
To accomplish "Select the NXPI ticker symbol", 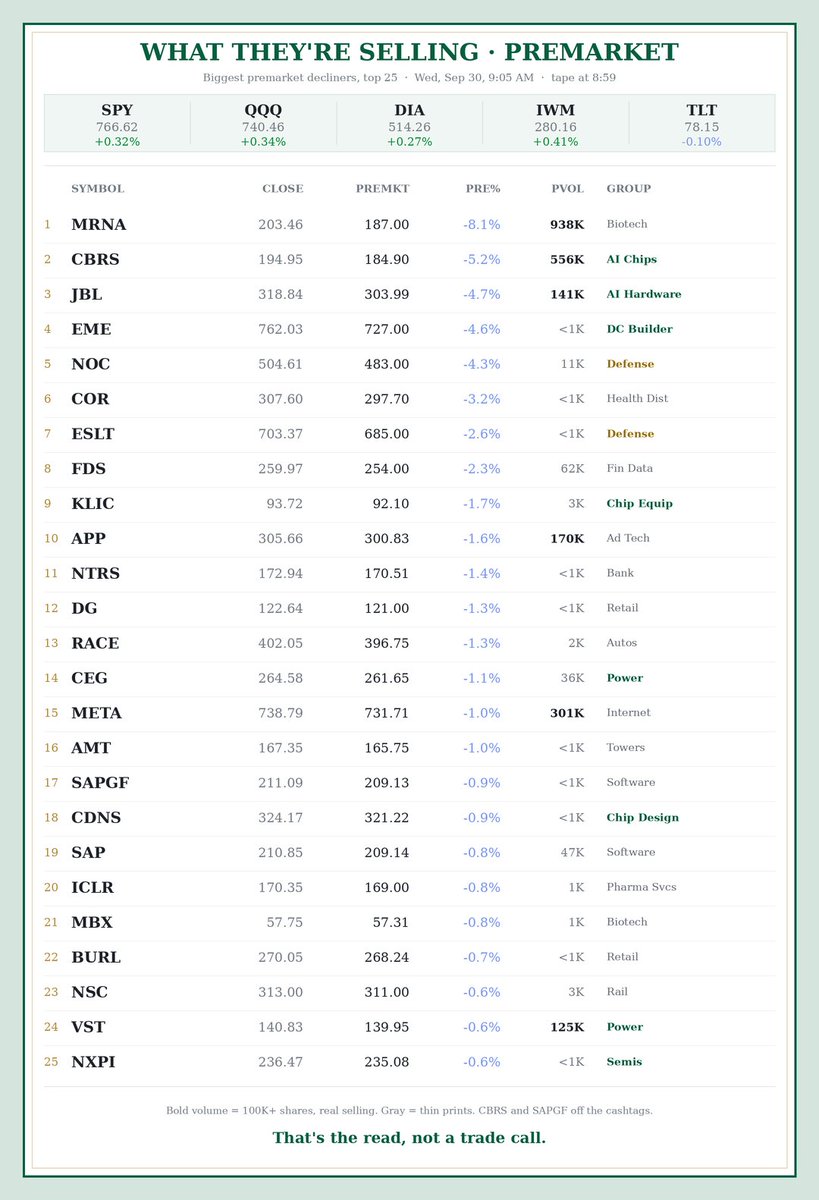I will click(93, 1062).
